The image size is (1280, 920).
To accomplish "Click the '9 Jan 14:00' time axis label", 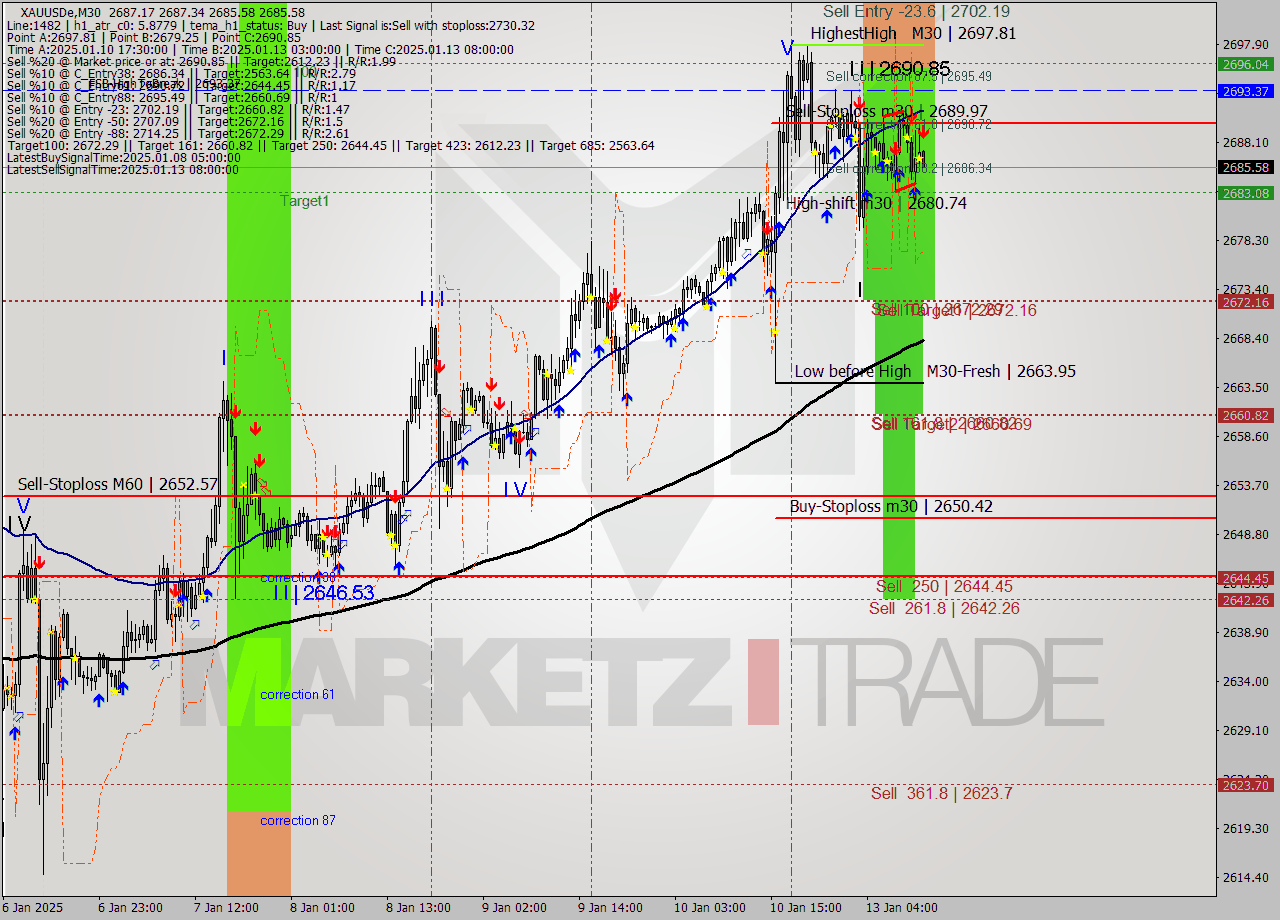I will (x=609, y=908).
